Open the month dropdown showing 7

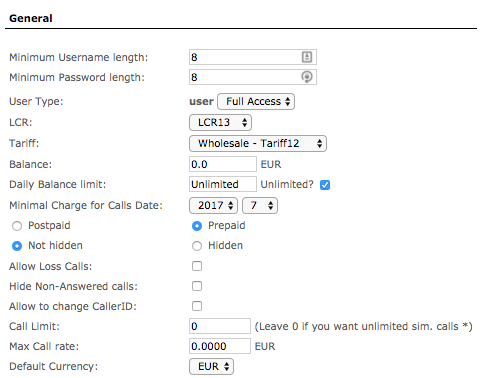point(260,205)
